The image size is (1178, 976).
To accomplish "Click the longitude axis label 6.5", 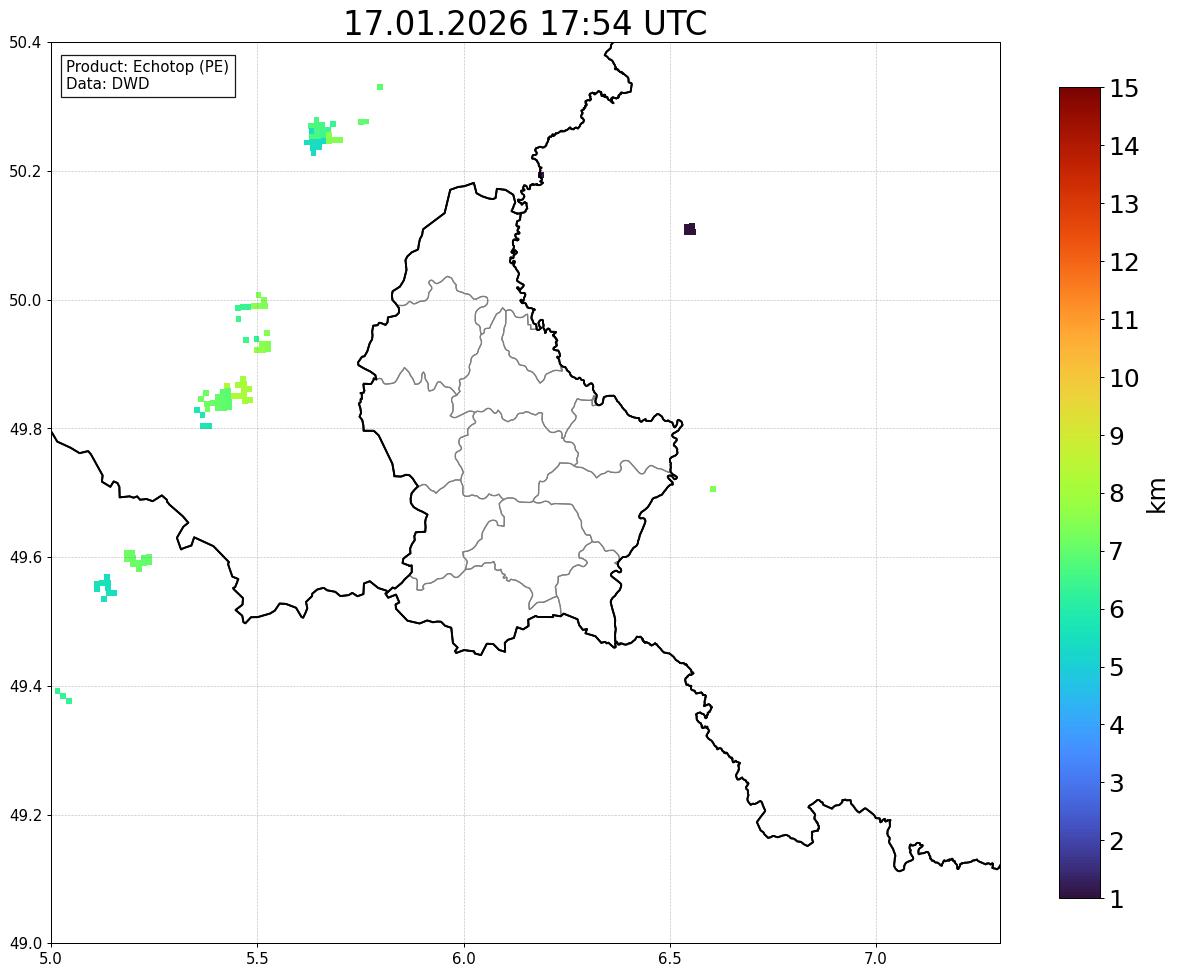I will point(670,958).
